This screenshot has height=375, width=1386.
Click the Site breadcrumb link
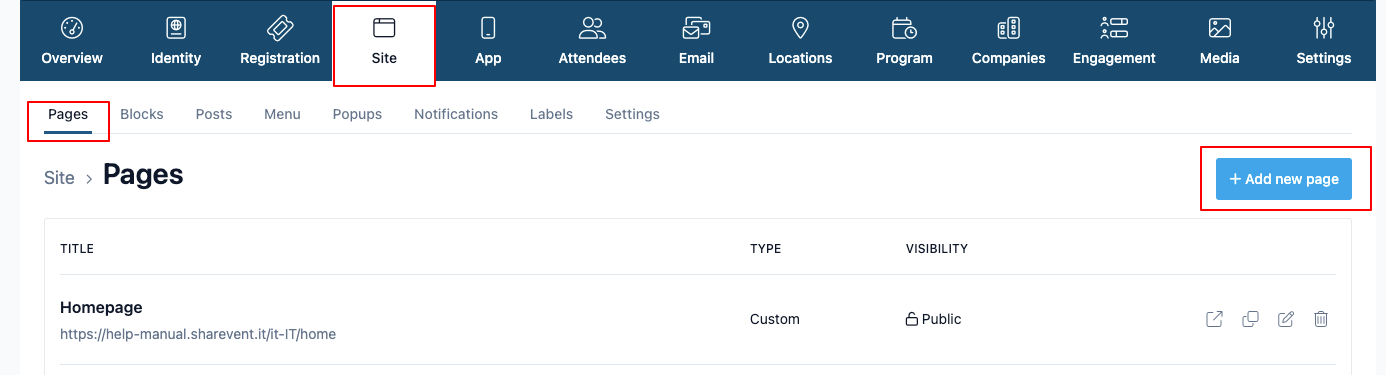59,178
